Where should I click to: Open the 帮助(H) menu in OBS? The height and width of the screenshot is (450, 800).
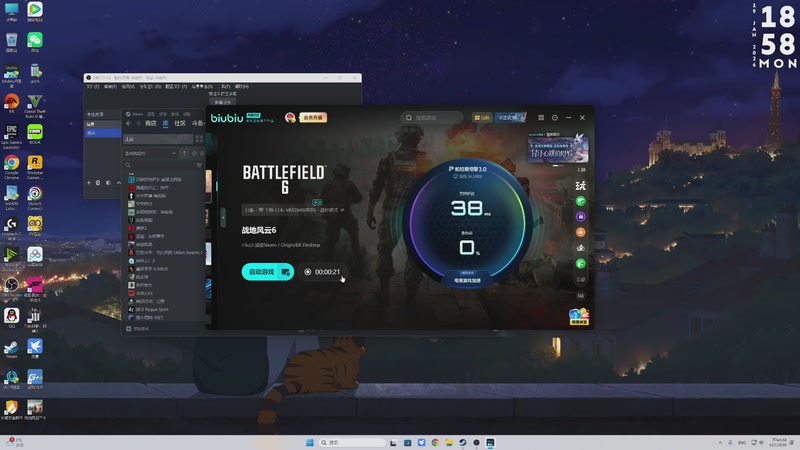[241, 87]
